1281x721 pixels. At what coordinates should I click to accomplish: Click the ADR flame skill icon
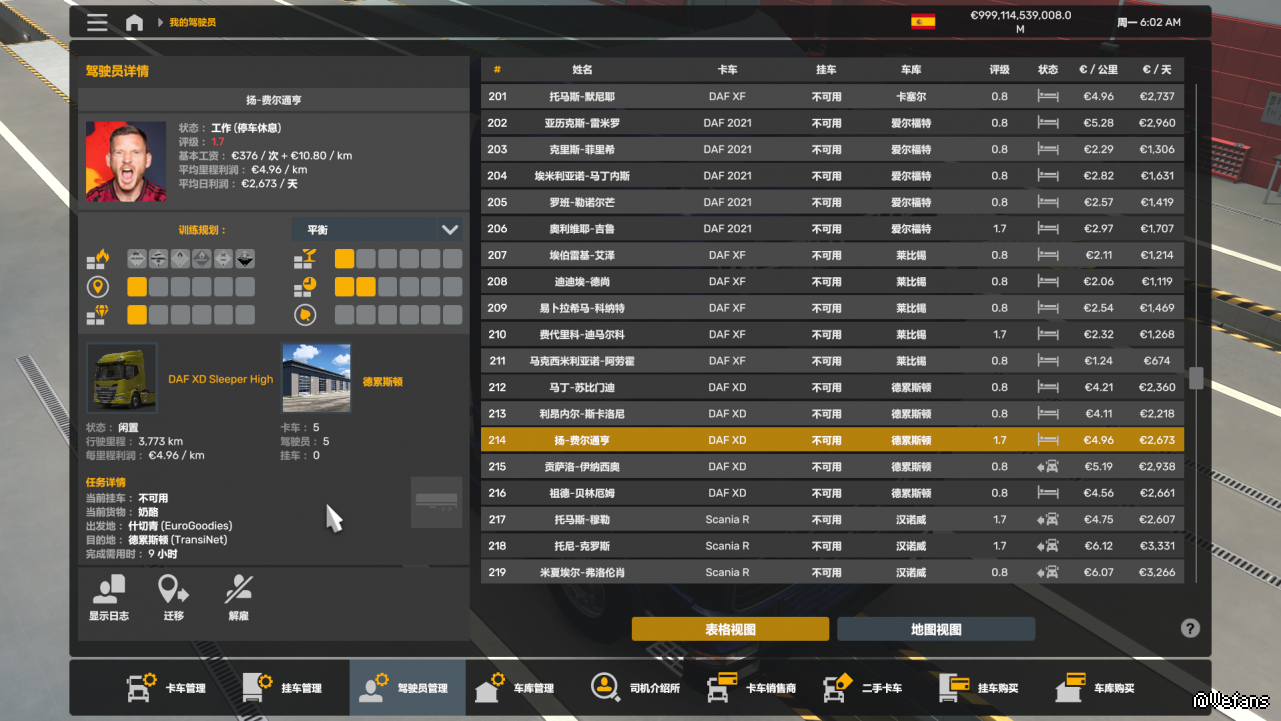[x=97, y=260]
